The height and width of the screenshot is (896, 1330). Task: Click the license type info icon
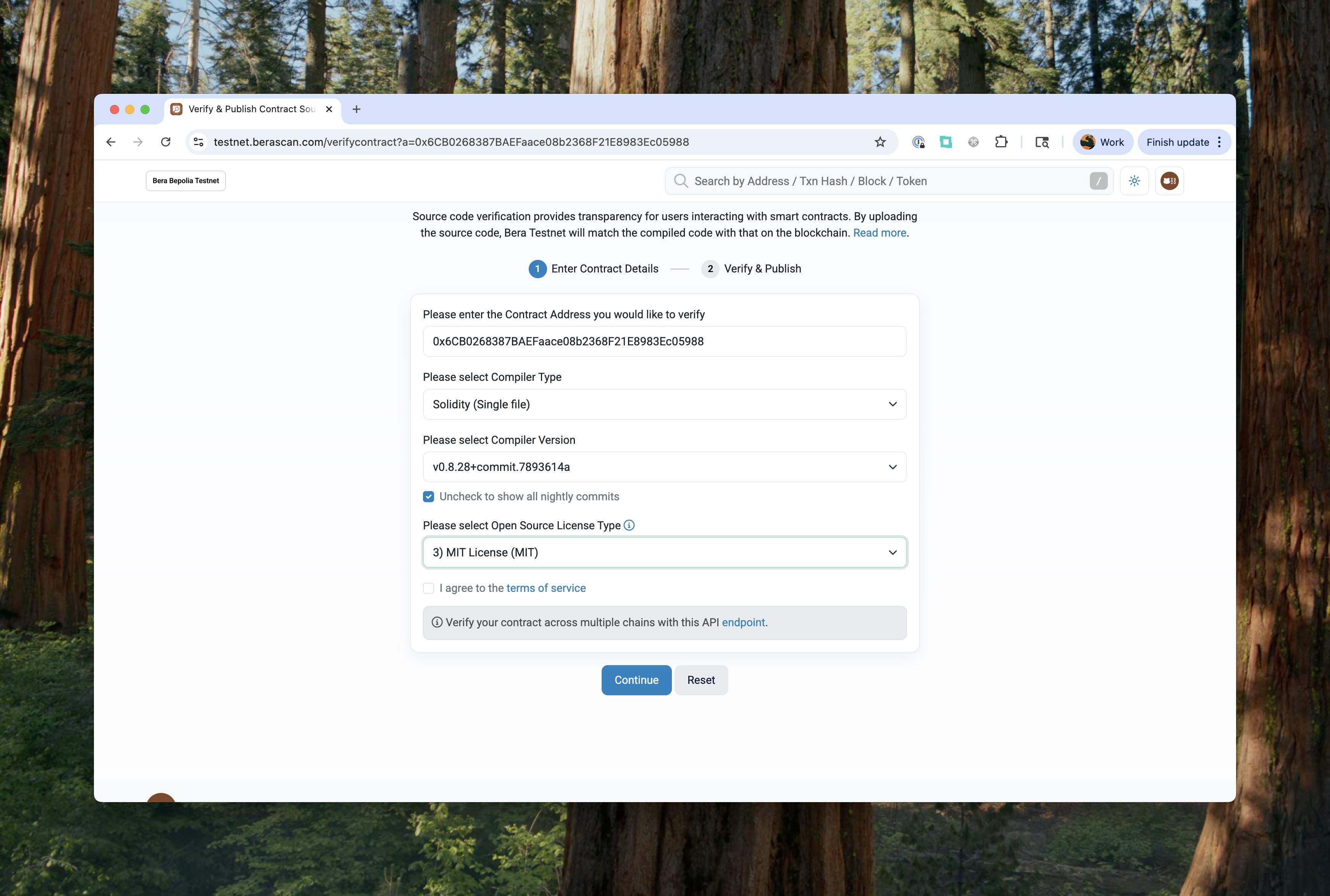tap(629, 525)
